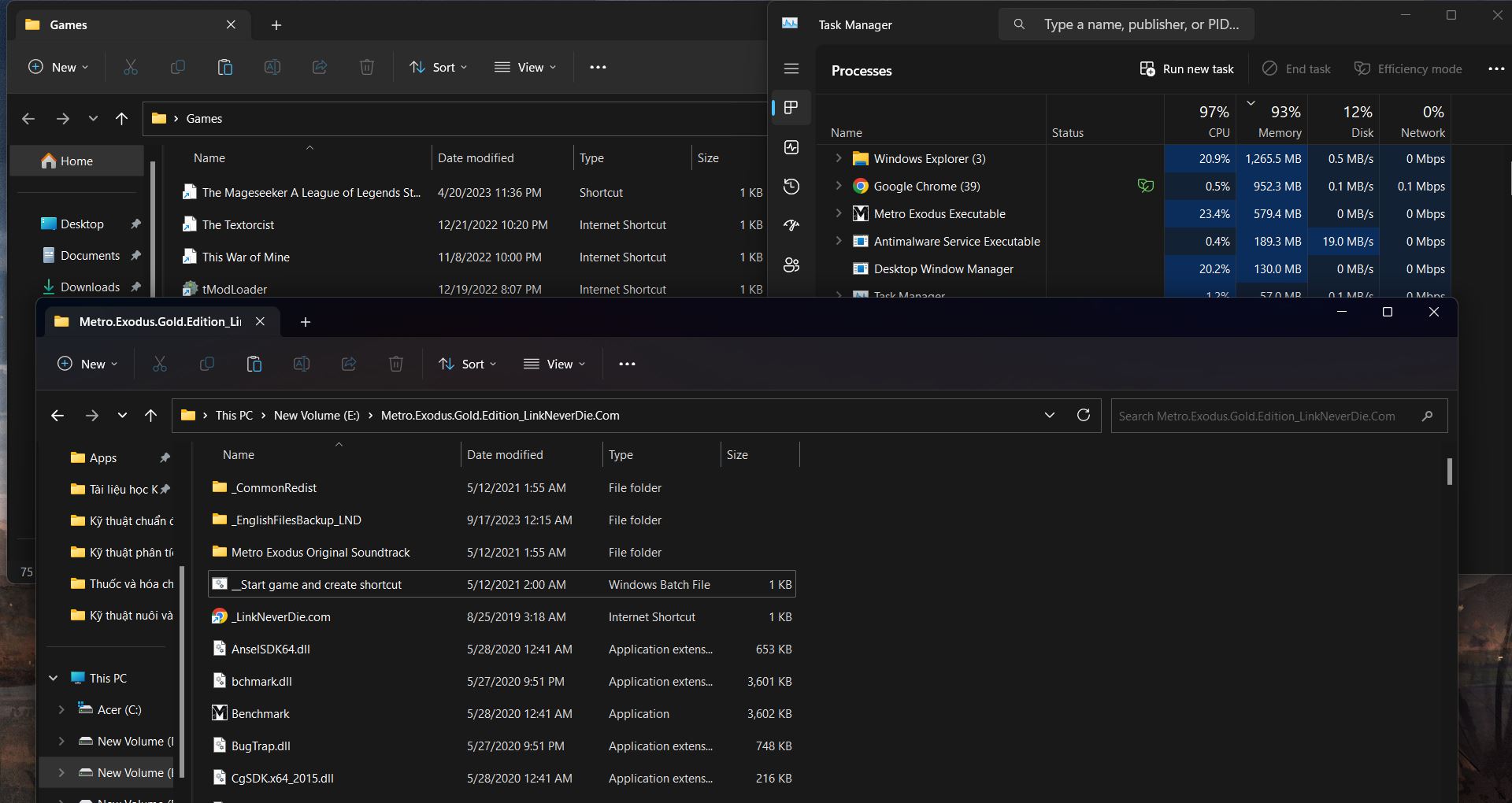1512x803 pixels.
Task: Open Sort dropdown in Metro Exodus window
Action: 468,364
